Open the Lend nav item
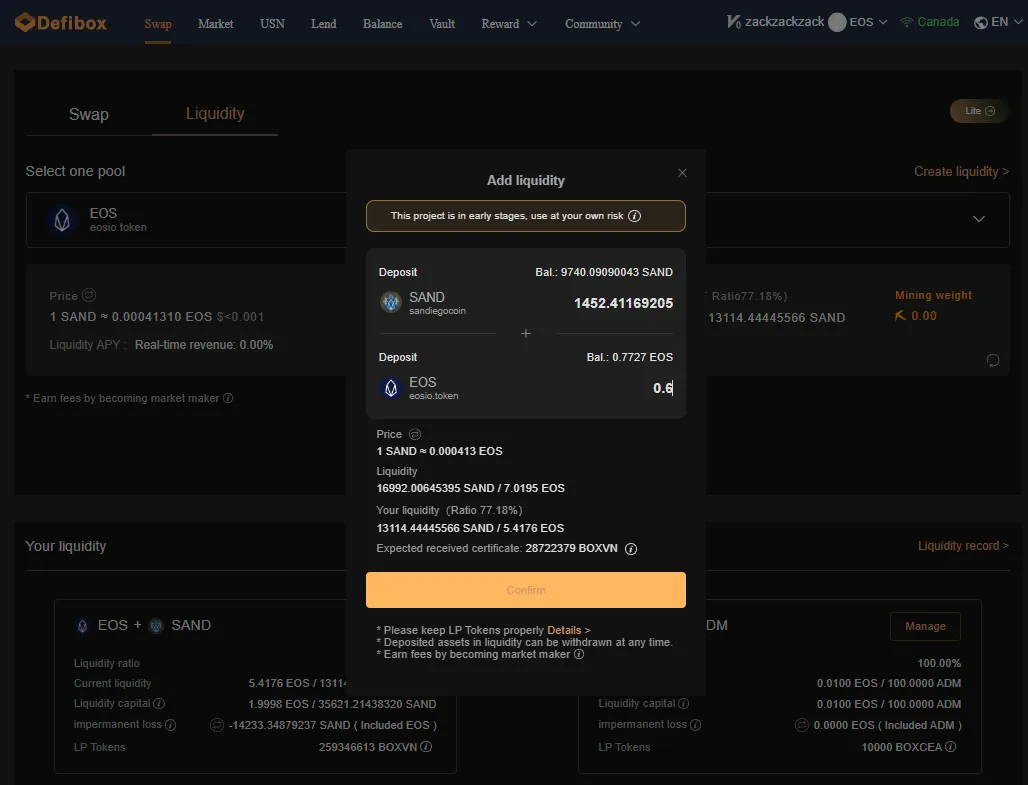The height and width of the screenshot is (785, 1028). [324, 24]
